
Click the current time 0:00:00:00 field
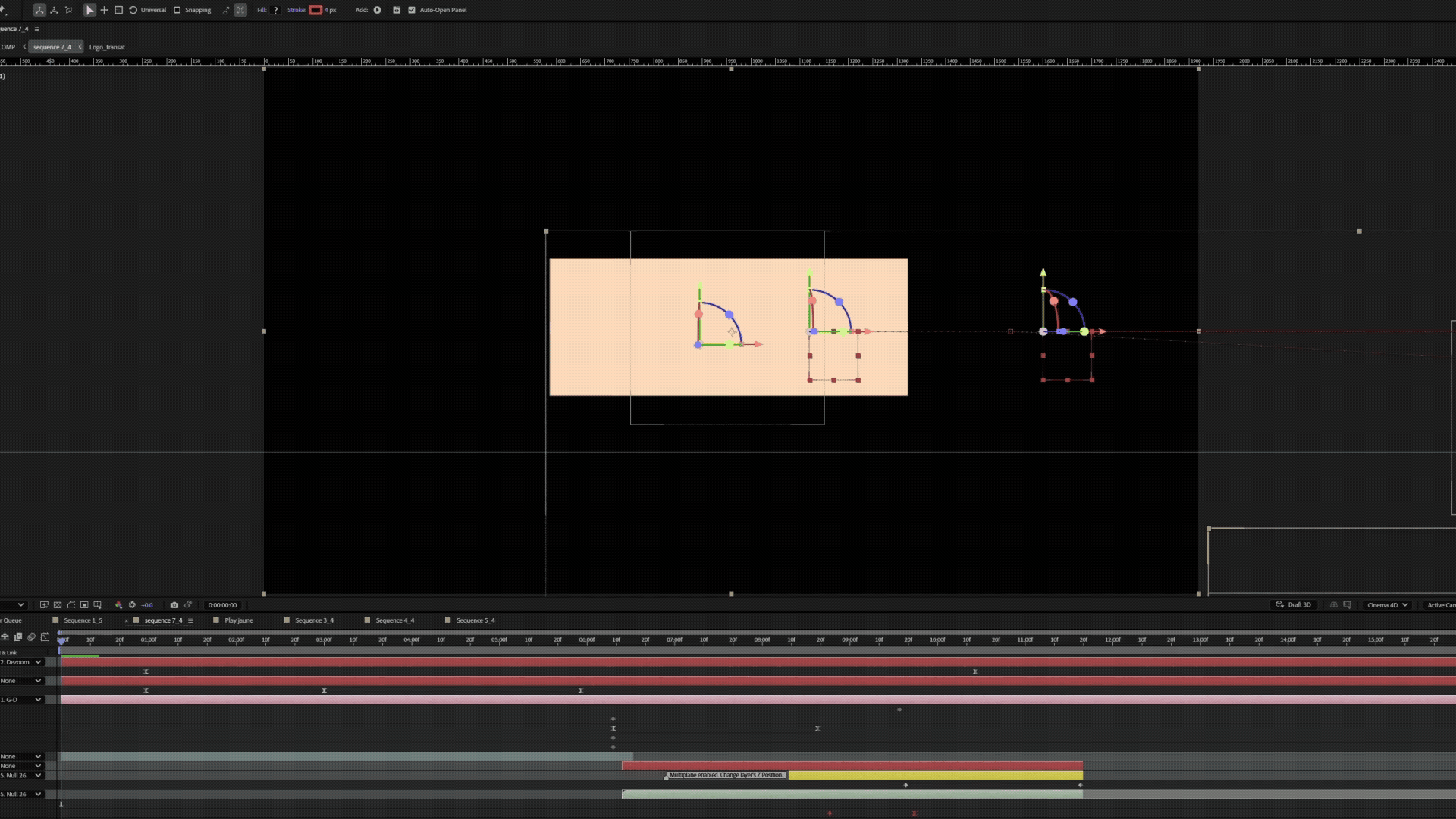pyautogui.click(x=222, y=605)
